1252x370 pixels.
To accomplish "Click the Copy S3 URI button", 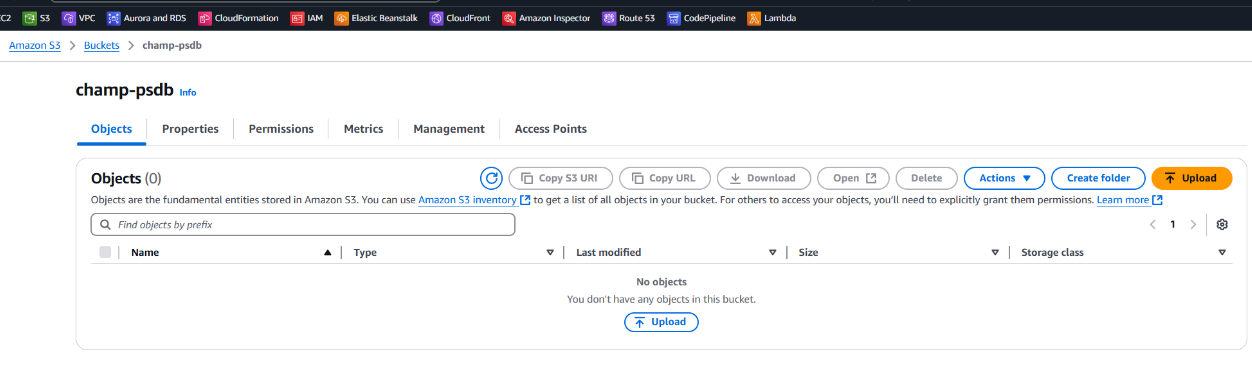I will [560, 178].
